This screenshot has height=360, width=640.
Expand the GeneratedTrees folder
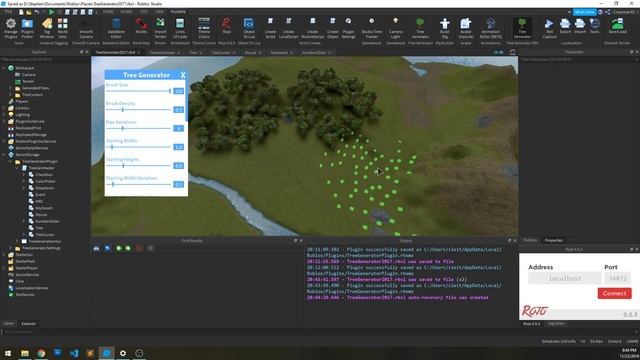[11, 88]
